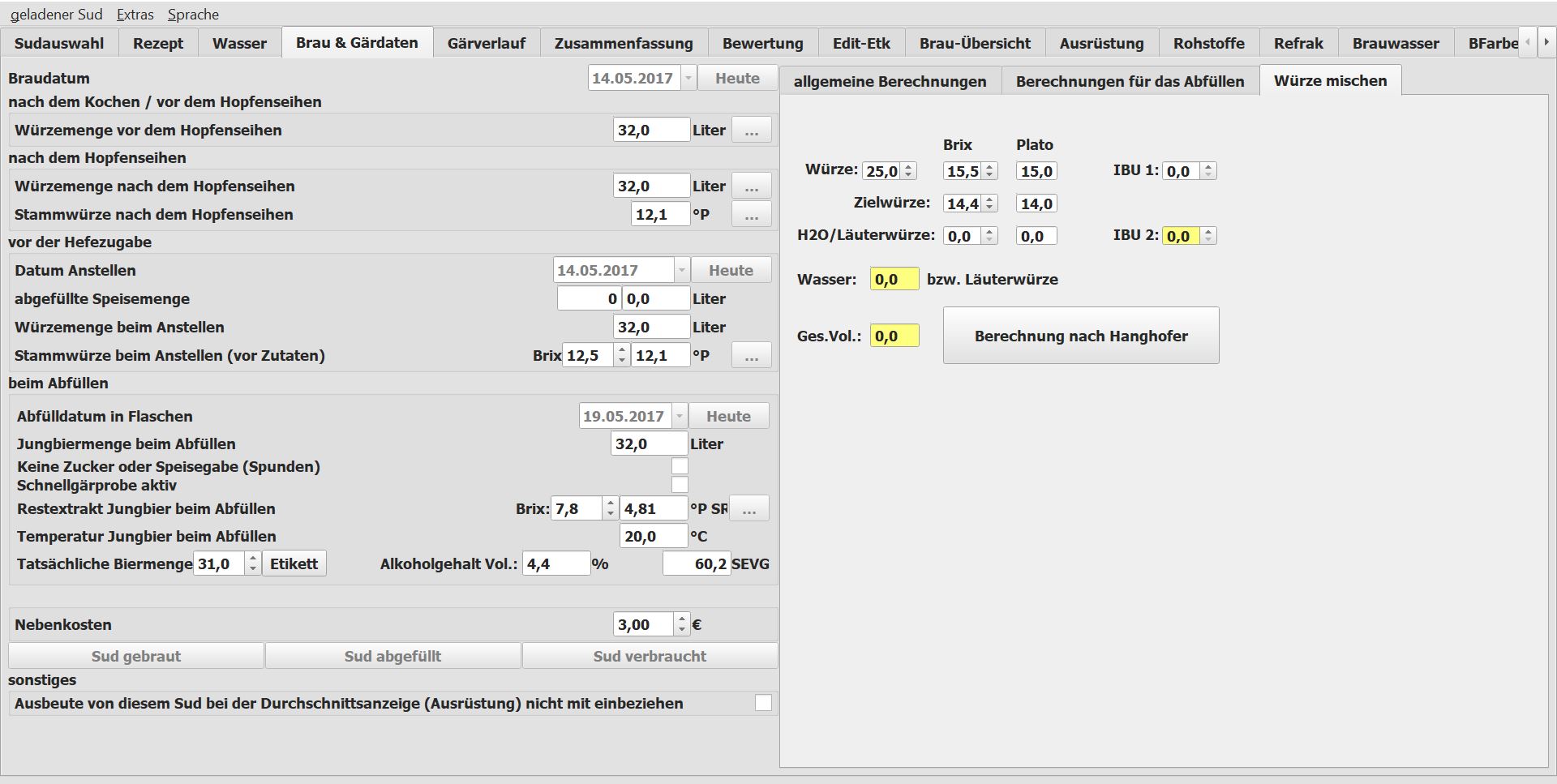Click Berechnung nach Hanghofer button
Image resolution: width=1557 pixels, height=784 pixels.
pyautogui.click(x=1080, y=336)
